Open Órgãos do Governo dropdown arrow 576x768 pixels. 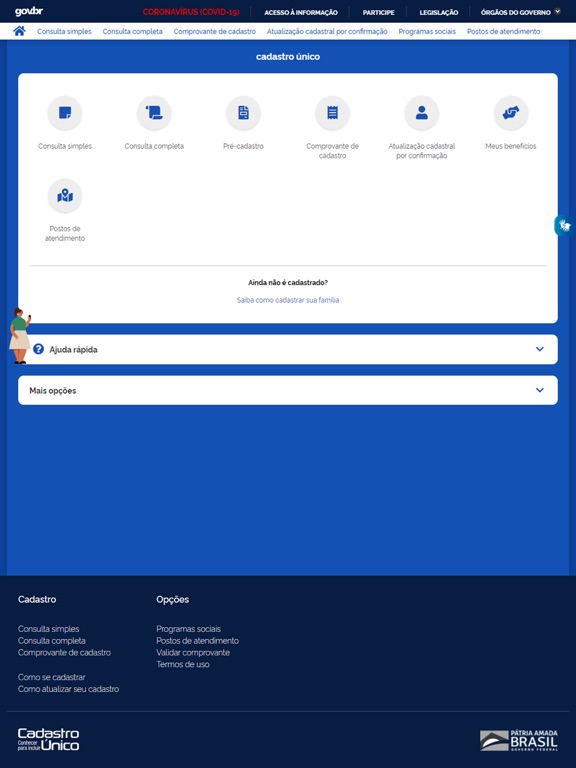[557, 12]
